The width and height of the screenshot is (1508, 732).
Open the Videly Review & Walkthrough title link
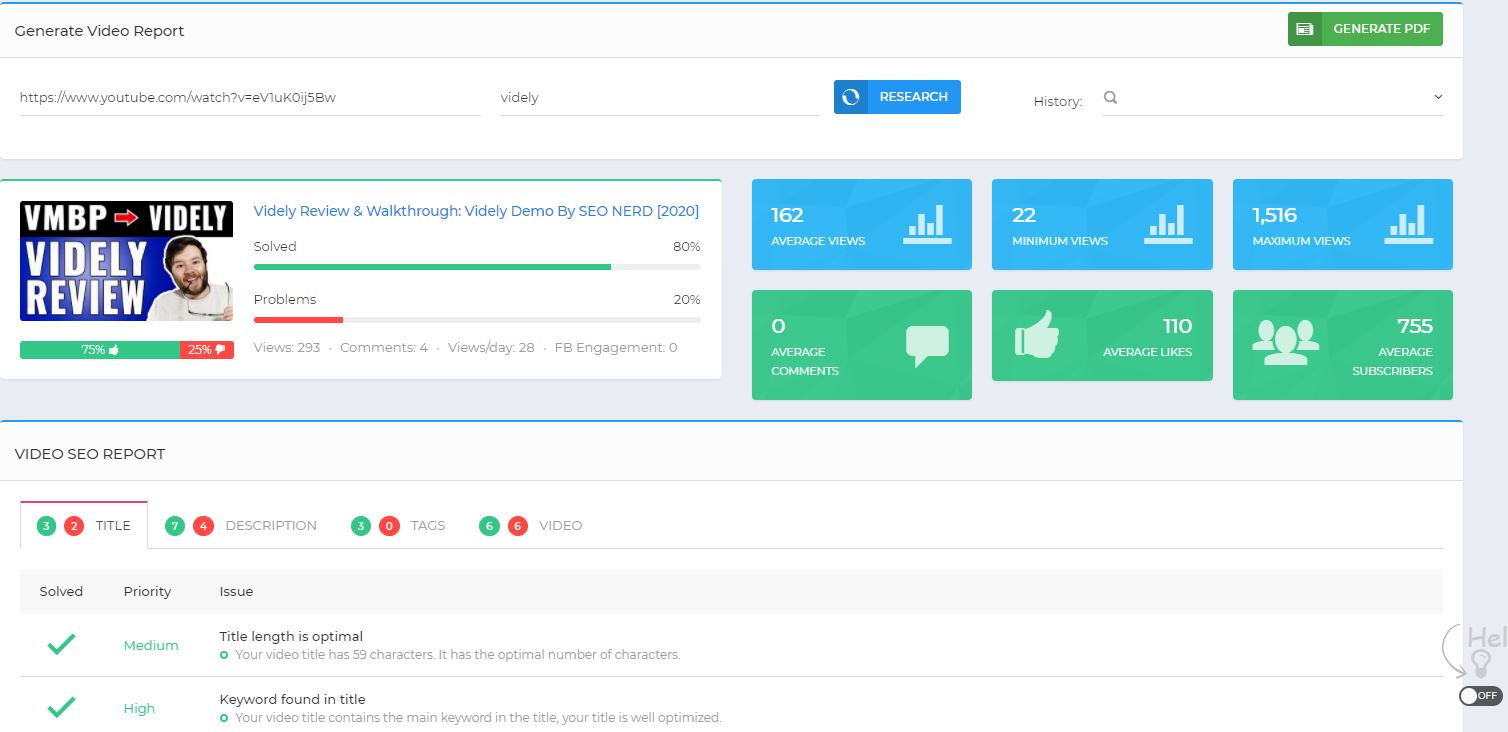coord(476,211)
